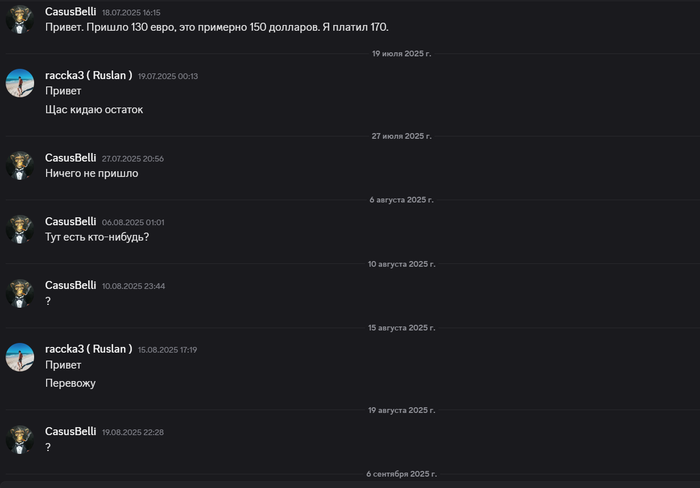Image resolution: width=700 pixels, height=488 pixels.
Task: Click the "6 сентября 2025 г." date divider
Action: point(401,473)
